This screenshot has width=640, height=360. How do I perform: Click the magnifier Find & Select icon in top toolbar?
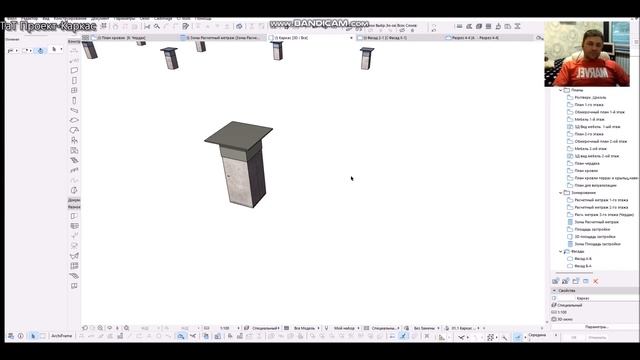pyautogui.click(x=157, y=27)
